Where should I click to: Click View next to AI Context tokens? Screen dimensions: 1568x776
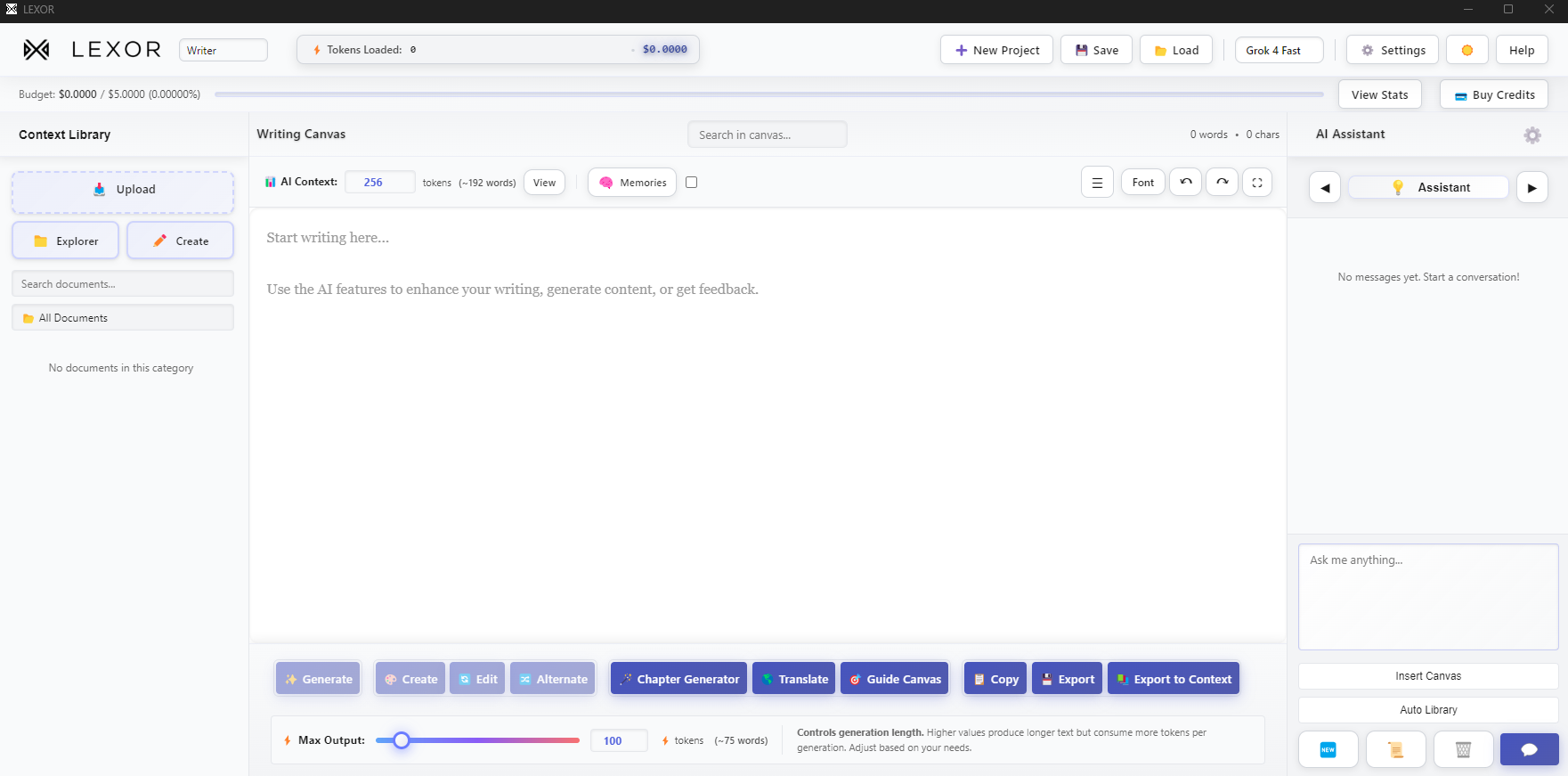click(x=544, y=183)
